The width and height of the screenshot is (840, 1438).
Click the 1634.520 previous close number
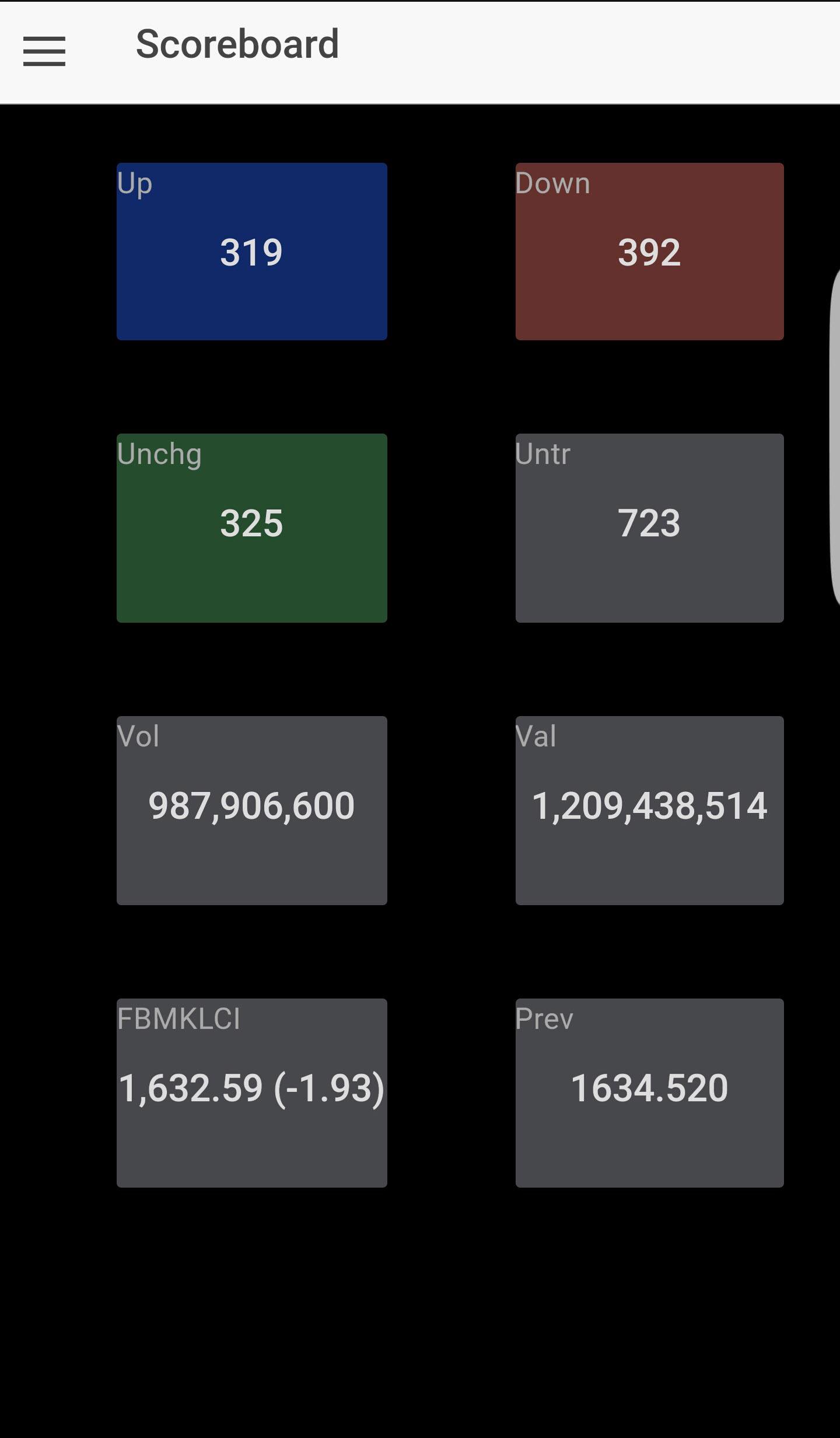pyautogui.click(x=649, y=1088)
